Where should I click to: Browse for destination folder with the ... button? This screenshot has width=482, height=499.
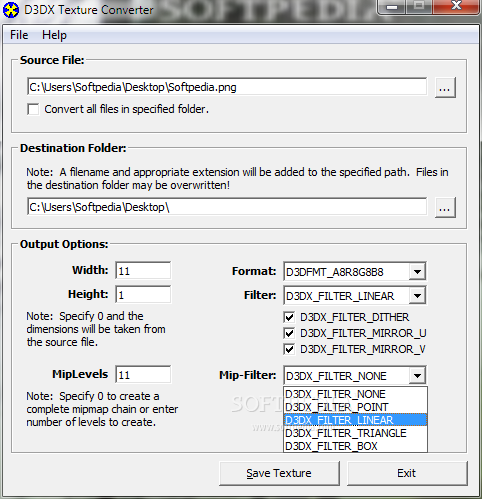[x=445, y=208]
